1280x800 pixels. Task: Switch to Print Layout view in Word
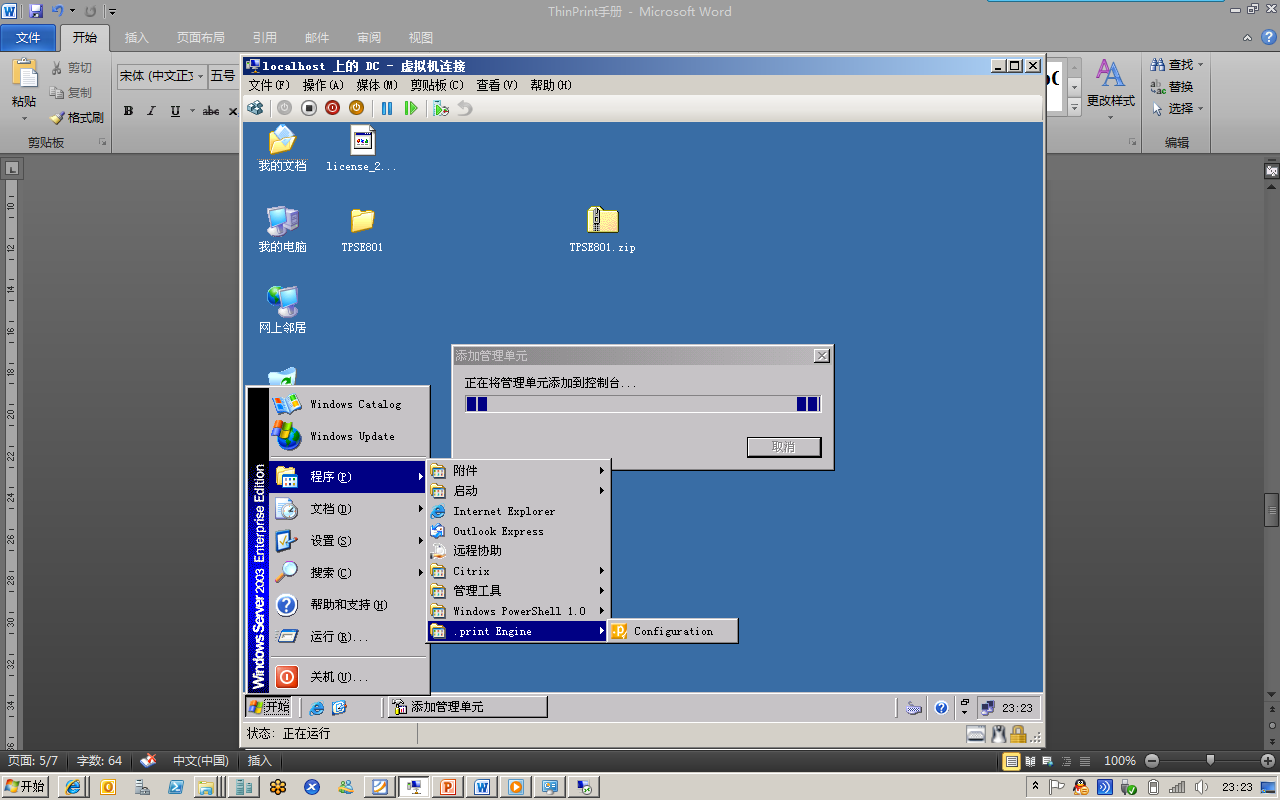1011,761
